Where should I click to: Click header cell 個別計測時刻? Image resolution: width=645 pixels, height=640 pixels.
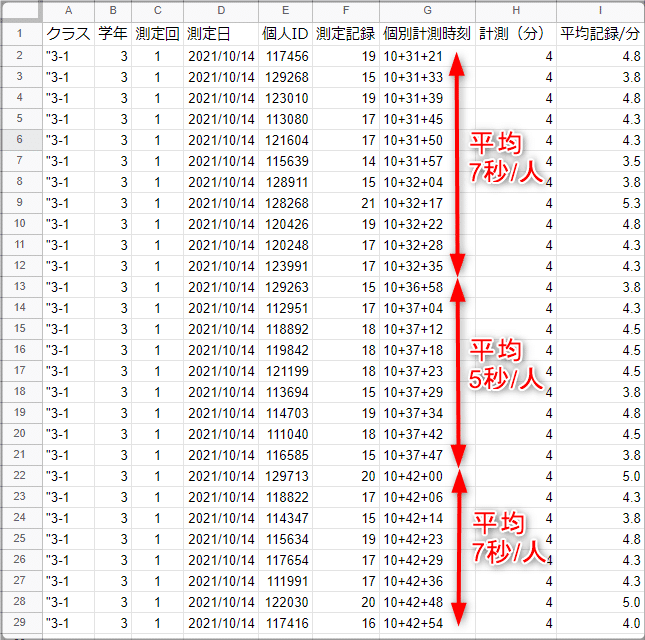pyautogui.click(x=427, y=34)
